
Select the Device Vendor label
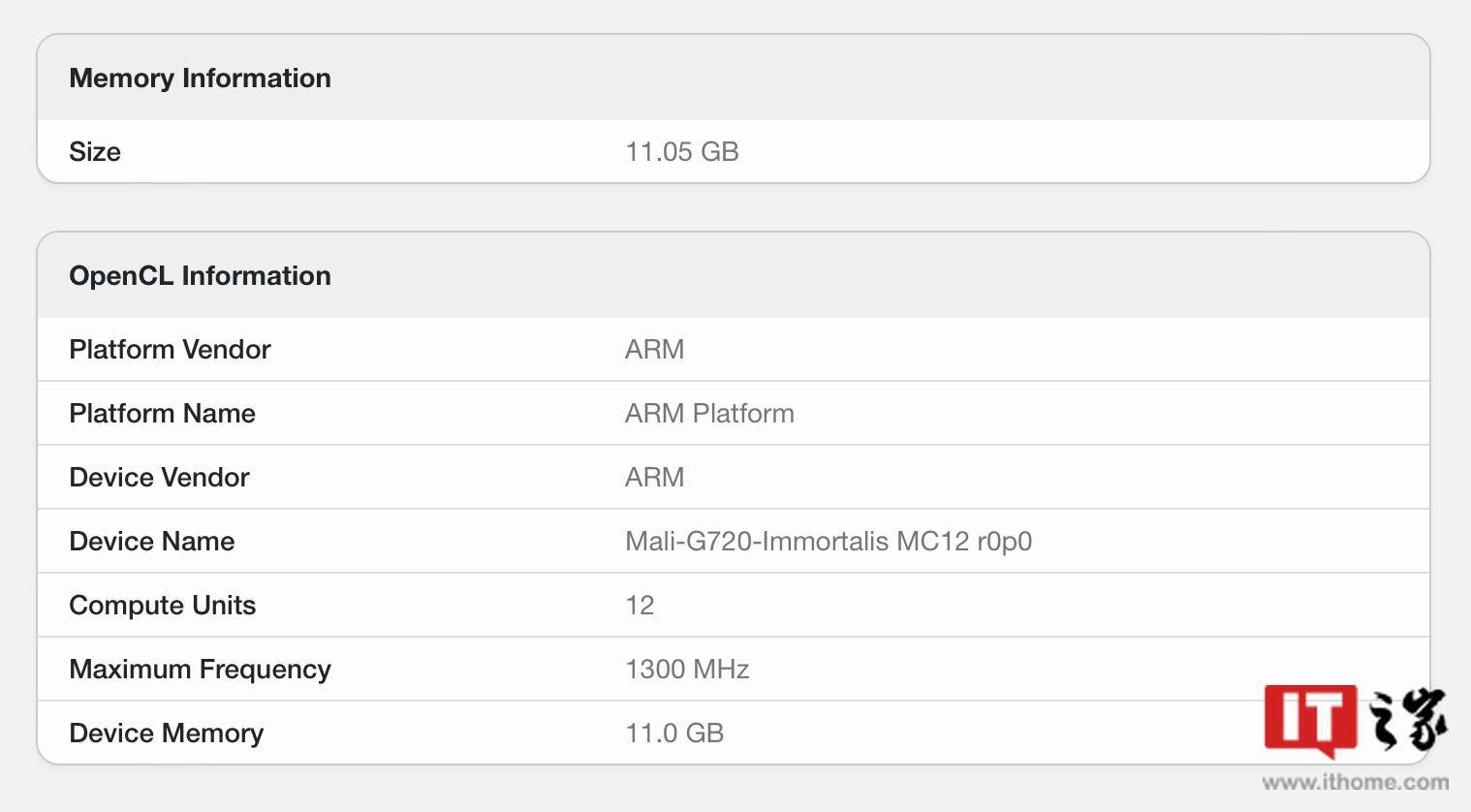coord(159,478)
